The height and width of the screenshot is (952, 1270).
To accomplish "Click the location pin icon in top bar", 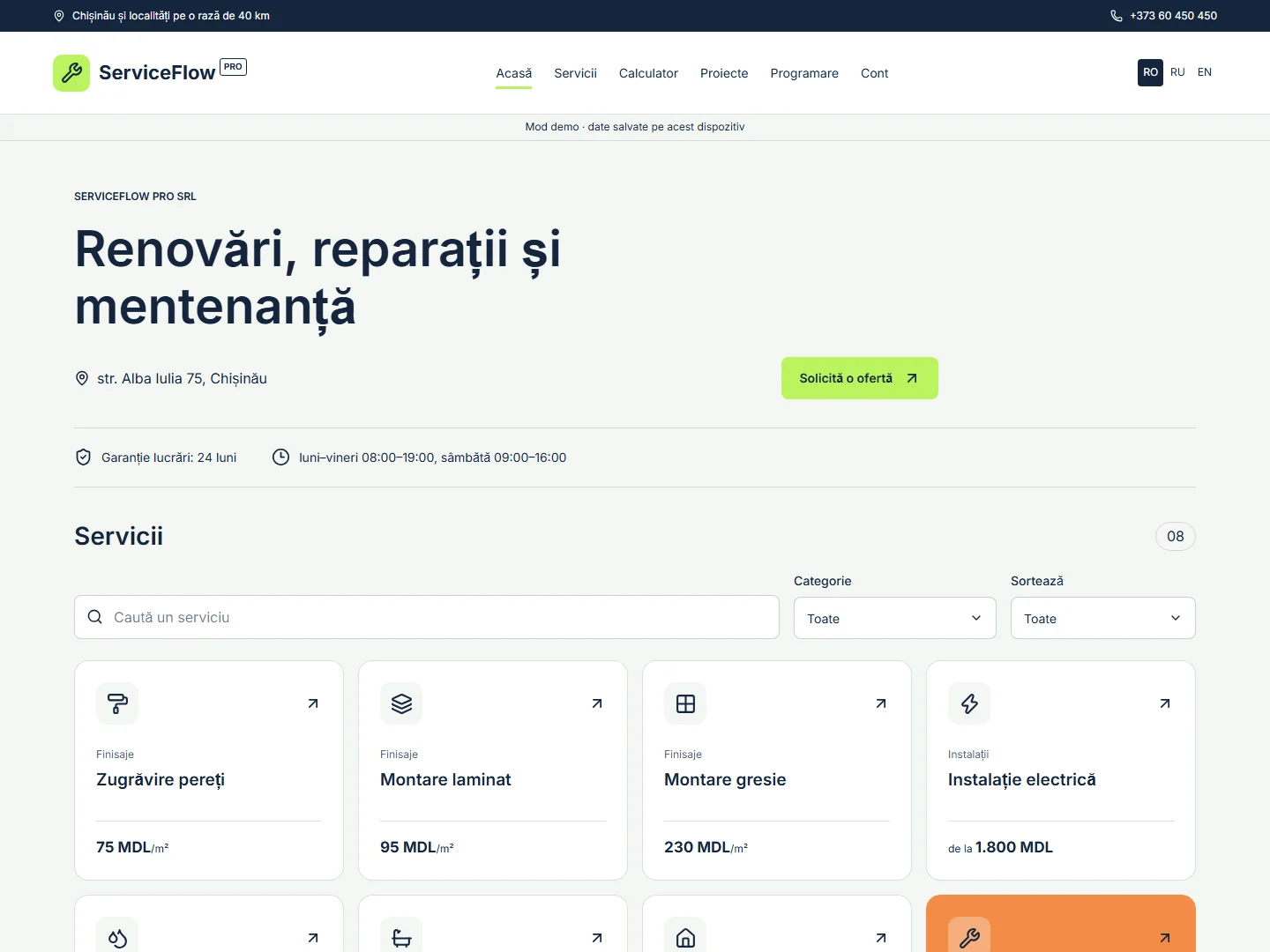I will [x=59, y=16].
